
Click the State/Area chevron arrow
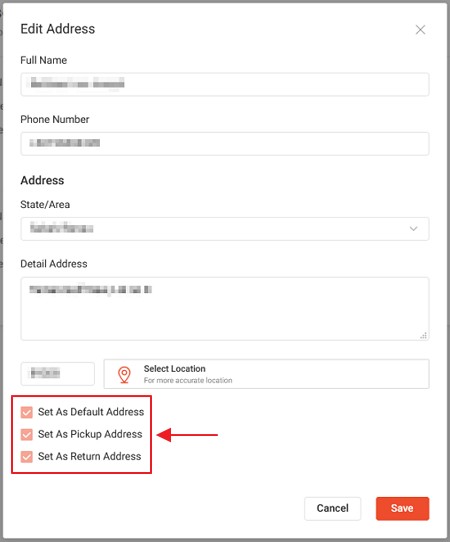coord(413,229)
